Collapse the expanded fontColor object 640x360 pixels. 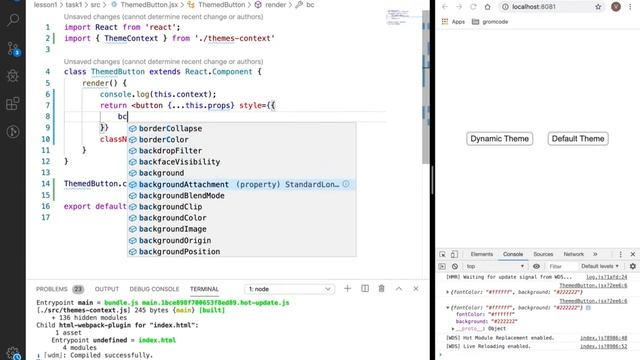click(447, 307)
